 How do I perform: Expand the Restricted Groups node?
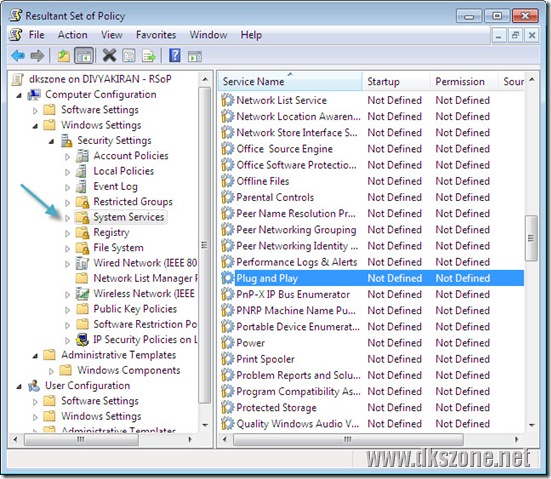click(67, 203)
